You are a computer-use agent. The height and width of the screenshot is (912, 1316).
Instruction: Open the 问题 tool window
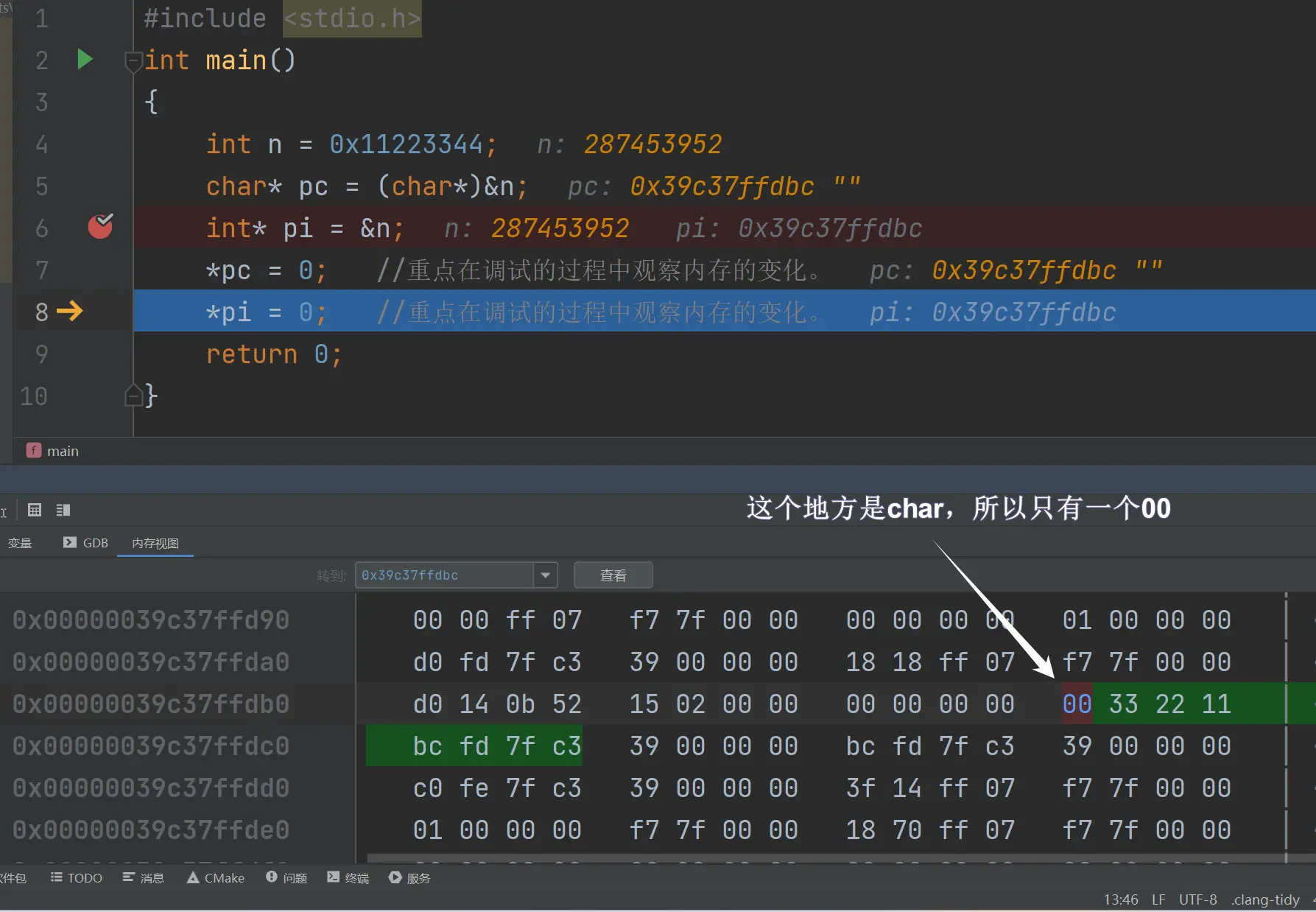286,877
